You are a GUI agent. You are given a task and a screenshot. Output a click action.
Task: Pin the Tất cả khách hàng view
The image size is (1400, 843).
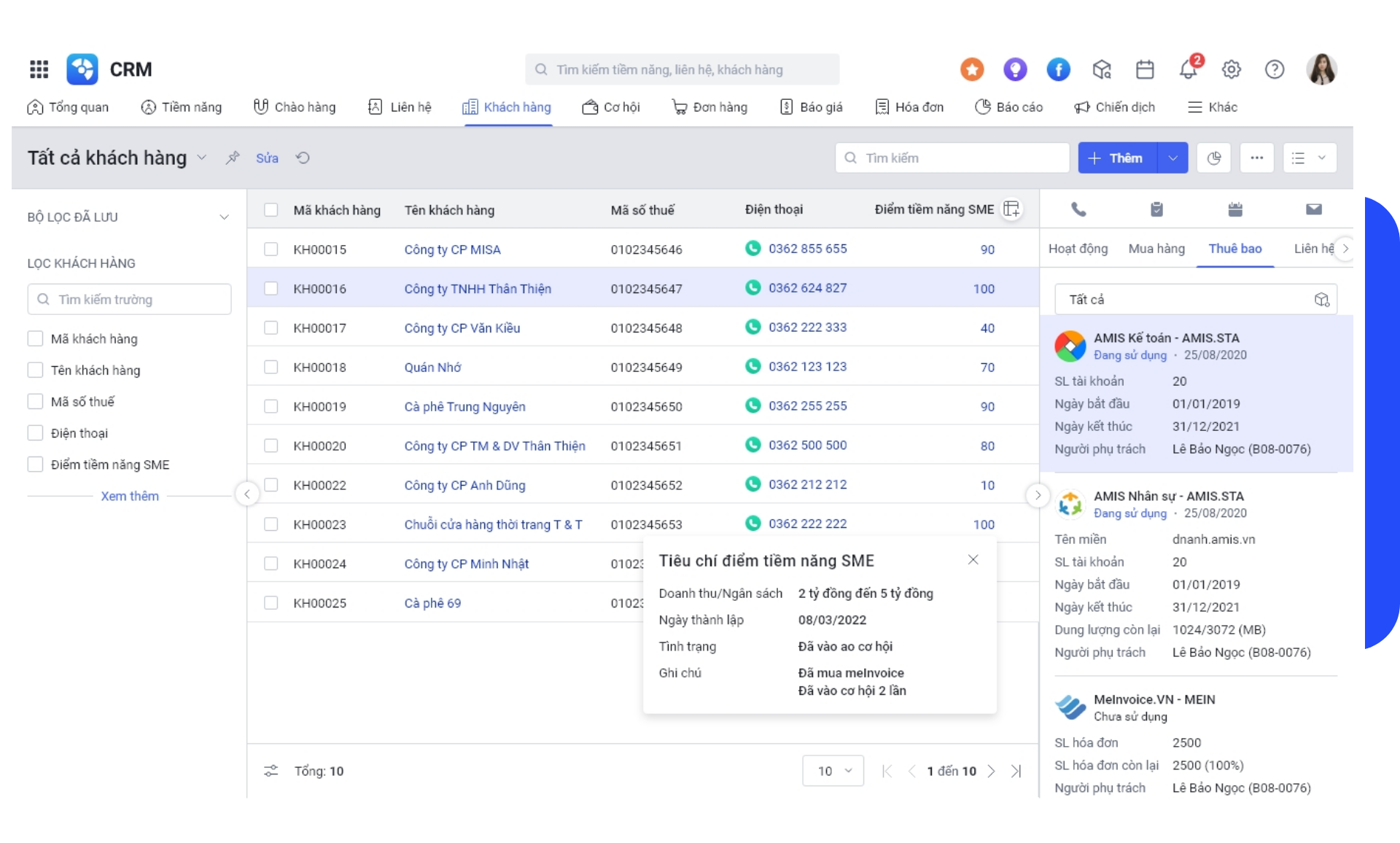click(233, 158)
